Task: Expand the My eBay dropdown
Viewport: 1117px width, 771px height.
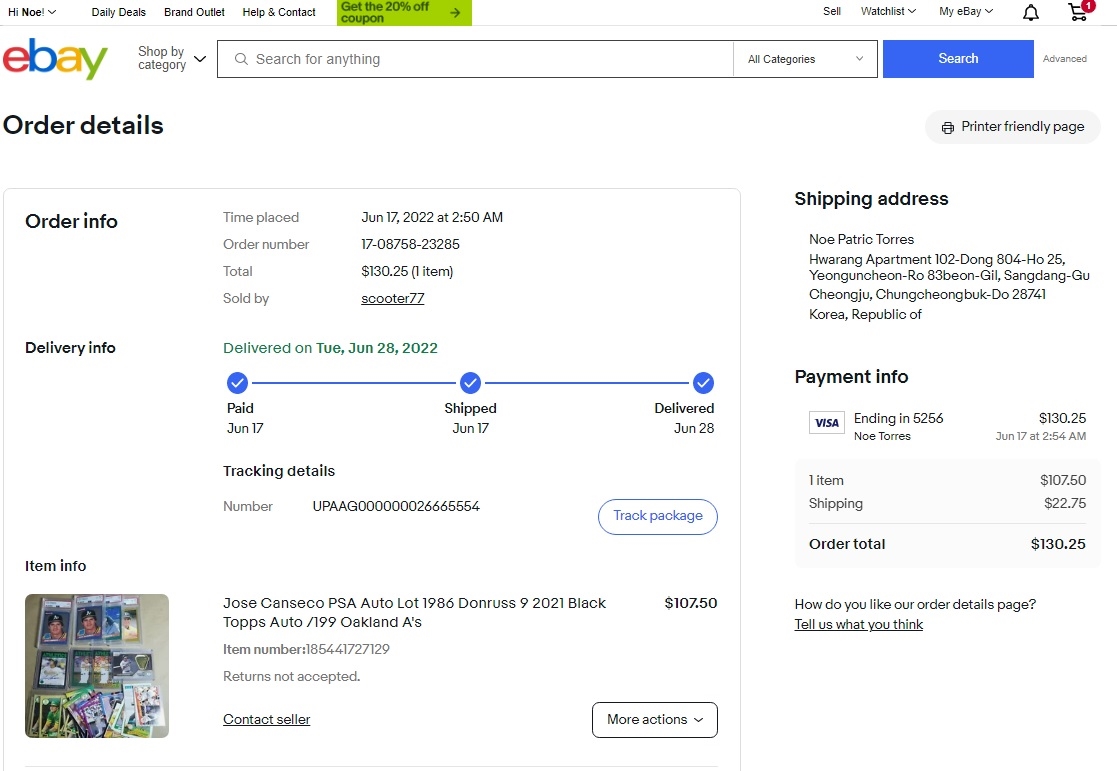Action: click(x=965, y=11)
